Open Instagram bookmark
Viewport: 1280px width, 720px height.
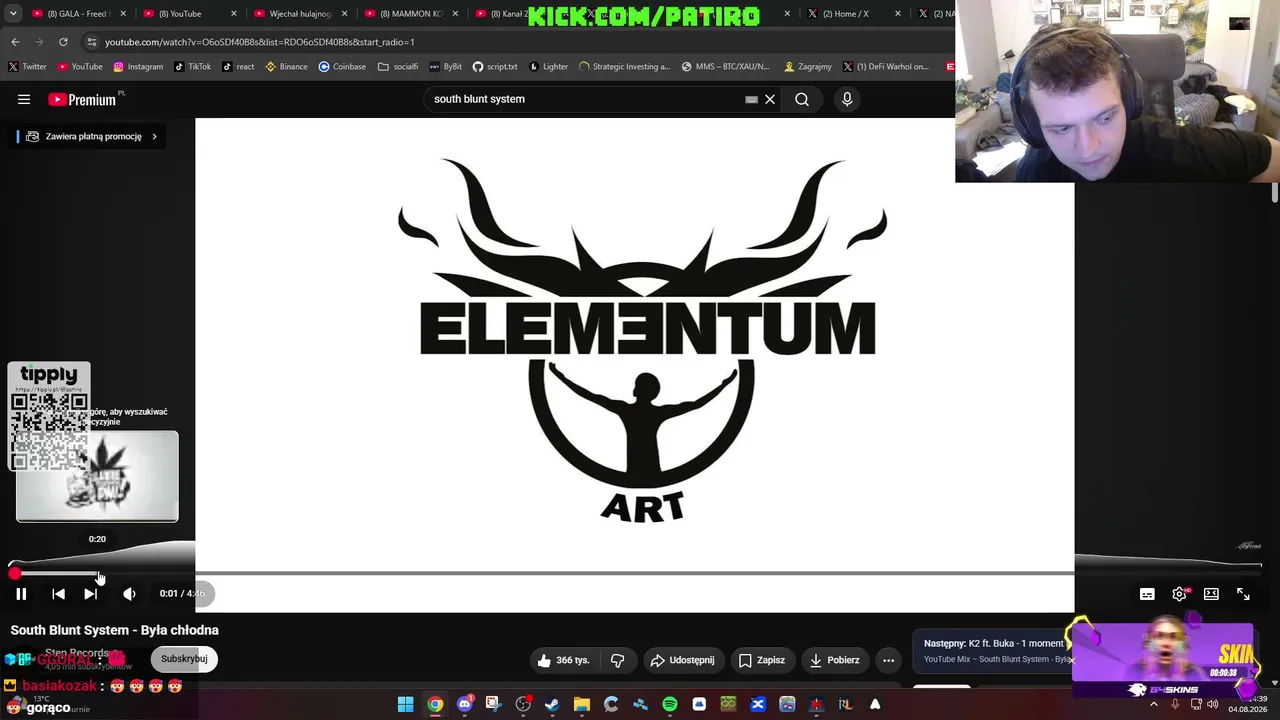coord(138,67)
